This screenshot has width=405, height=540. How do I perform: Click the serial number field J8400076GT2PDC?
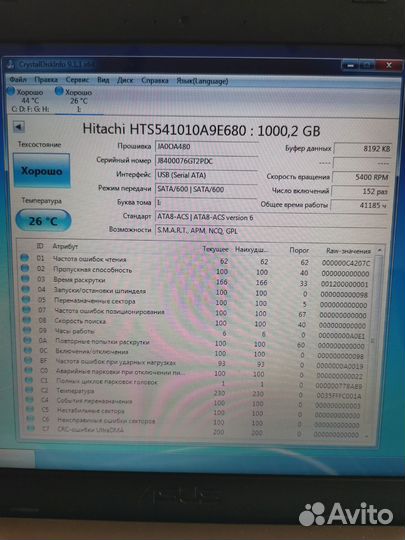206,161
